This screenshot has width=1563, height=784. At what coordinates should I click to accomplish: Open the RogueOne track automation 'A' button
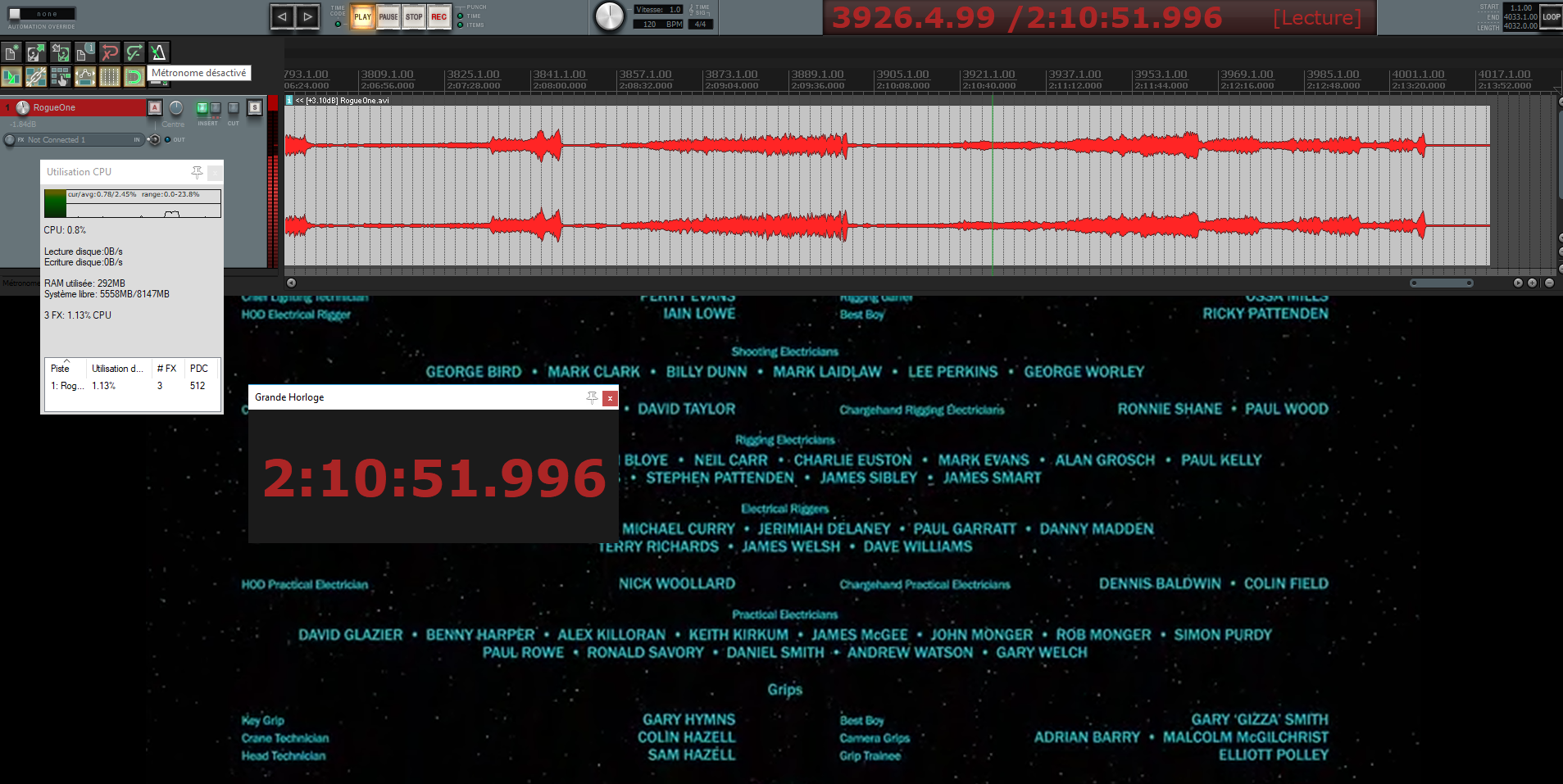(x=155, y=107)
